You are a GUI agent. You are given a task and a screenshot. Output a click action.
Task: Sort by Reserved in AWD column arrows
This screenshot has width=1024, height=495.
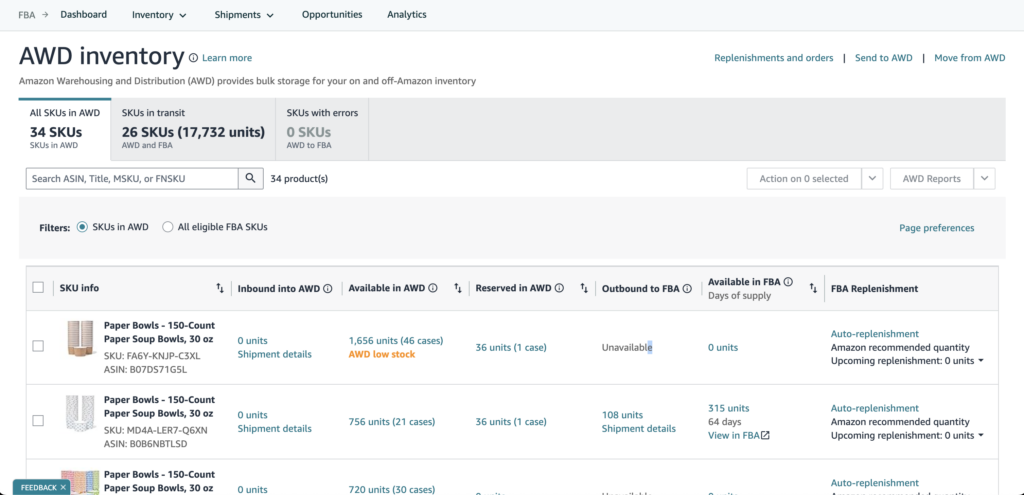(x=584, y=288)
